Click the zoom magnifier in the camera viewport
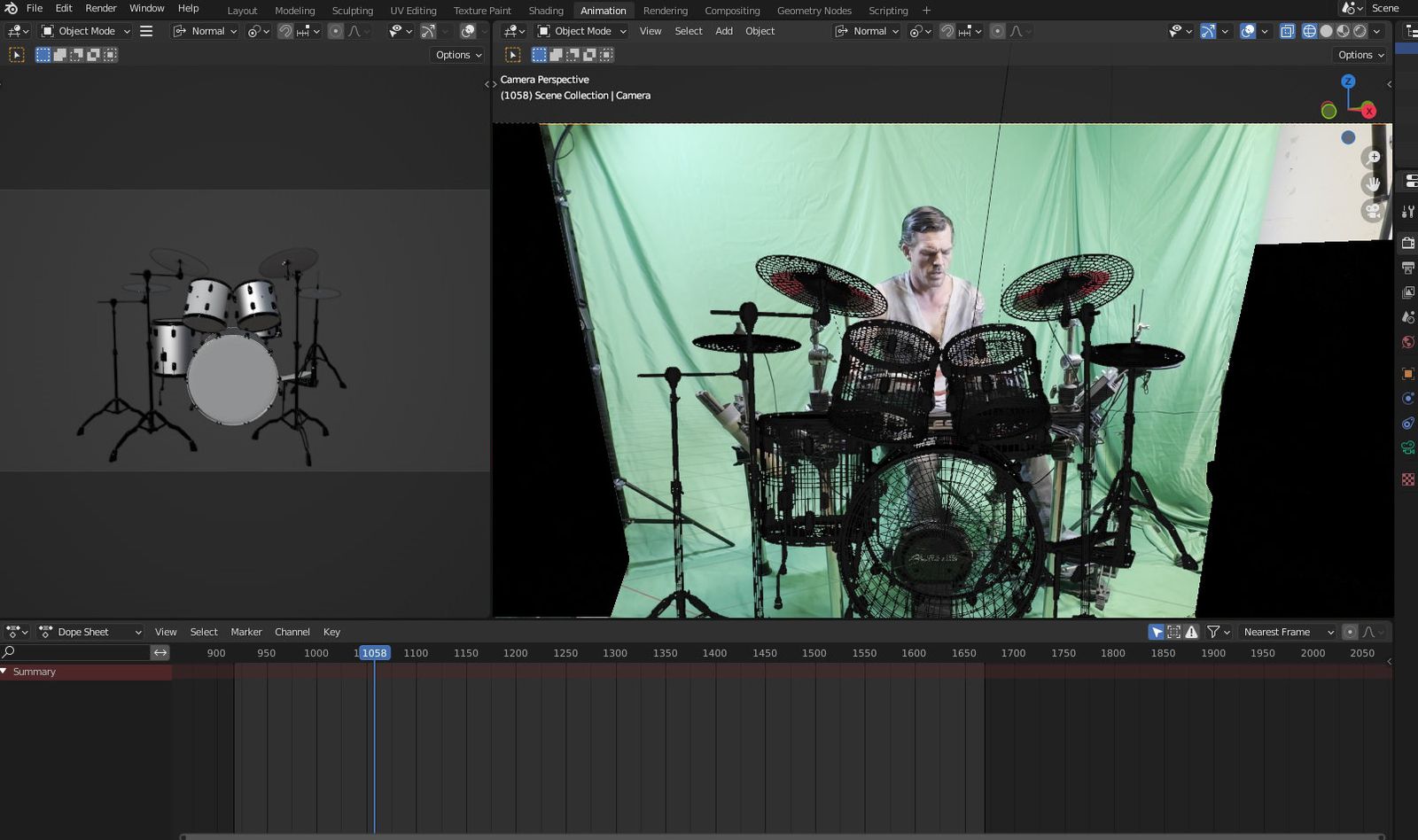Screen dimensions: 1418x840 (x=1373, y=157)
